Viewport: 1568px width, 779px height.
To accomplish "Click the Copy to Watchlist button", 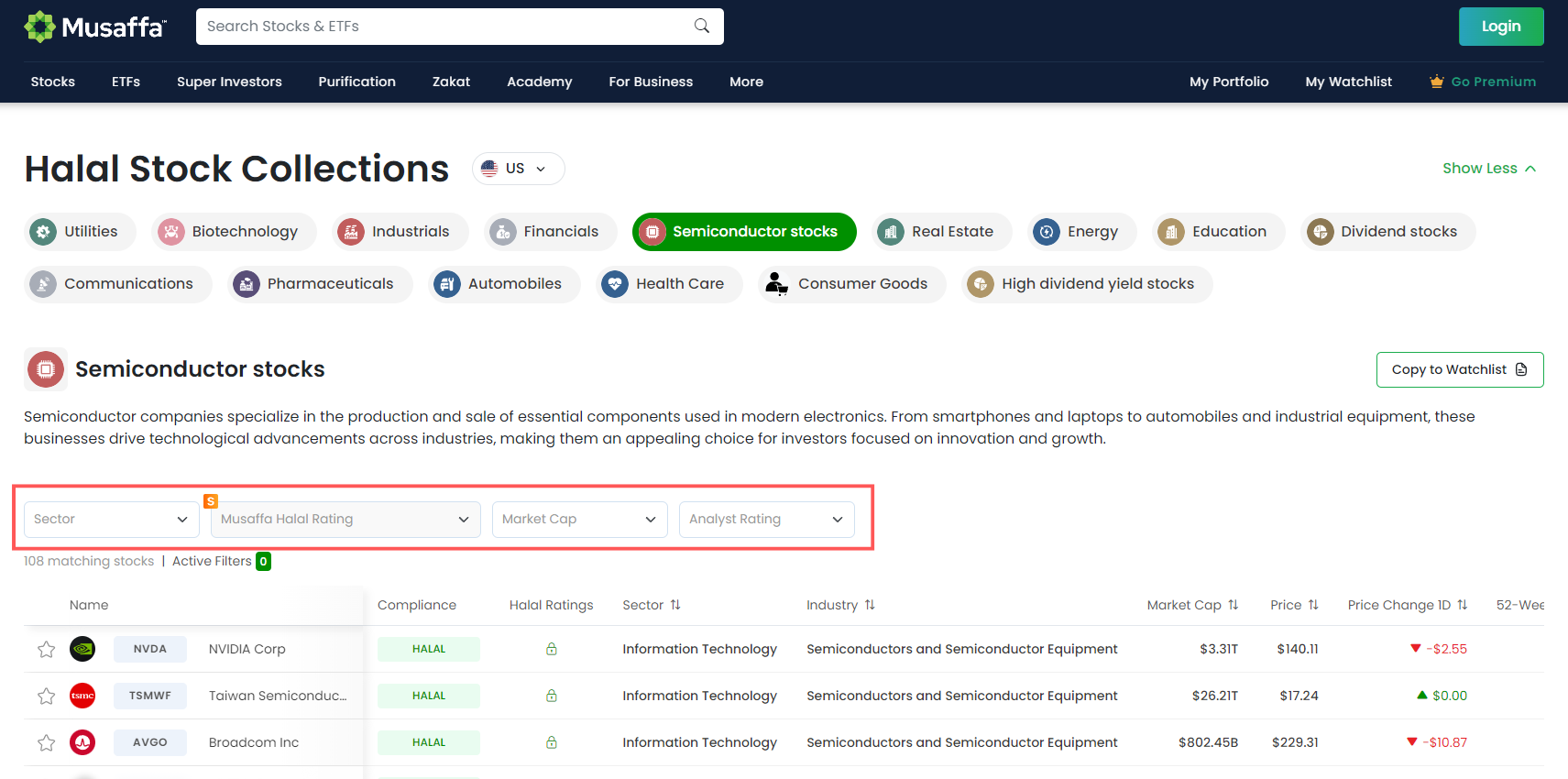I will tap(1459, 369).
